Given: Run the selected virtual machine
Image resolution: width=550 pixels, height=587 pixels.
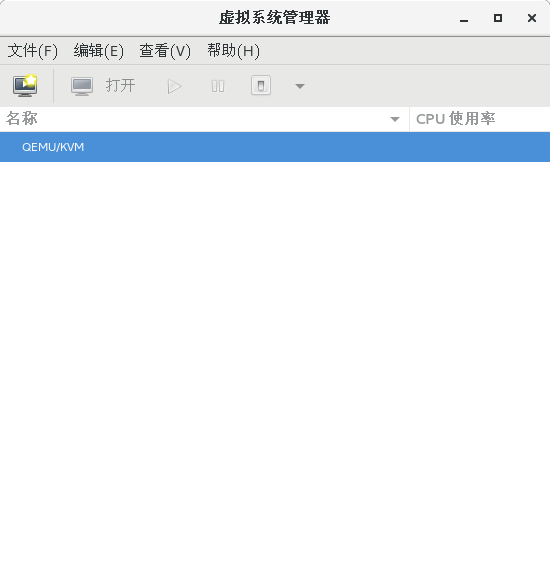Looking at the screenshot, I should coord(174,86).
